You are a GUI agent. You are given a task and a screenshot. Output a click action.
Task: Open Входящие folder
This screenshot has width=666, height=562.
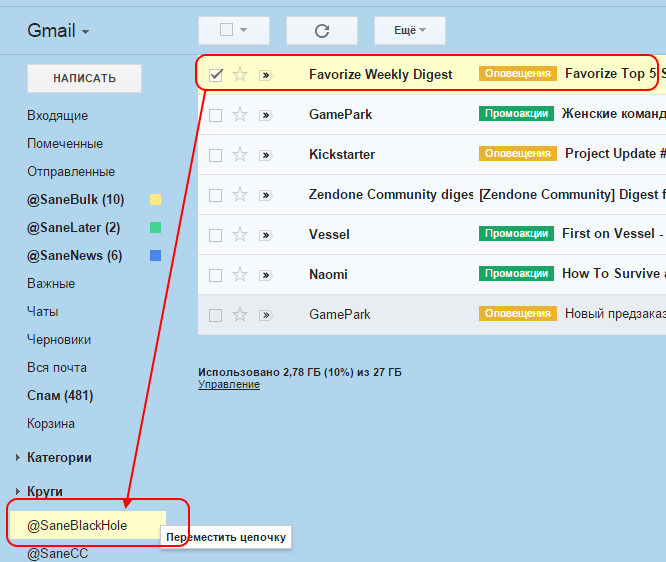[x=58, y=116]
